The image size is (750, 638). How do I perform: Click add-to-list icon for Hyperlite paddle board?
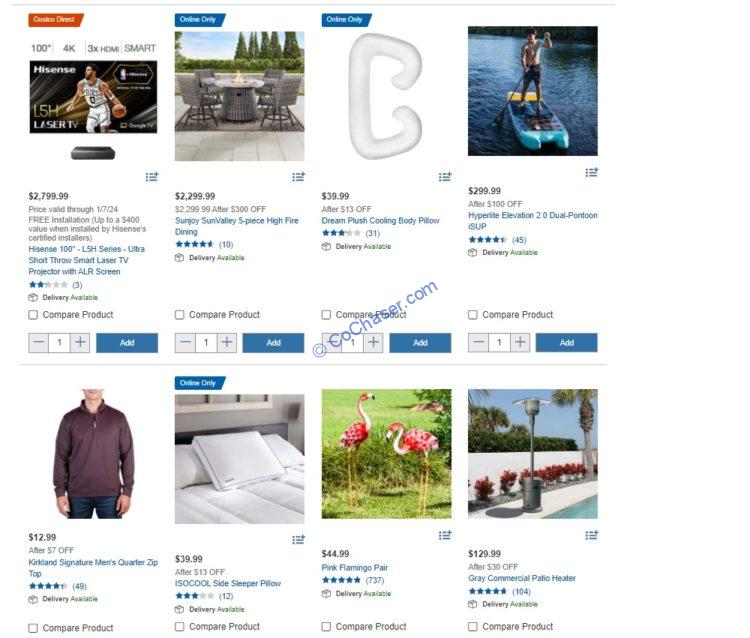591,172
